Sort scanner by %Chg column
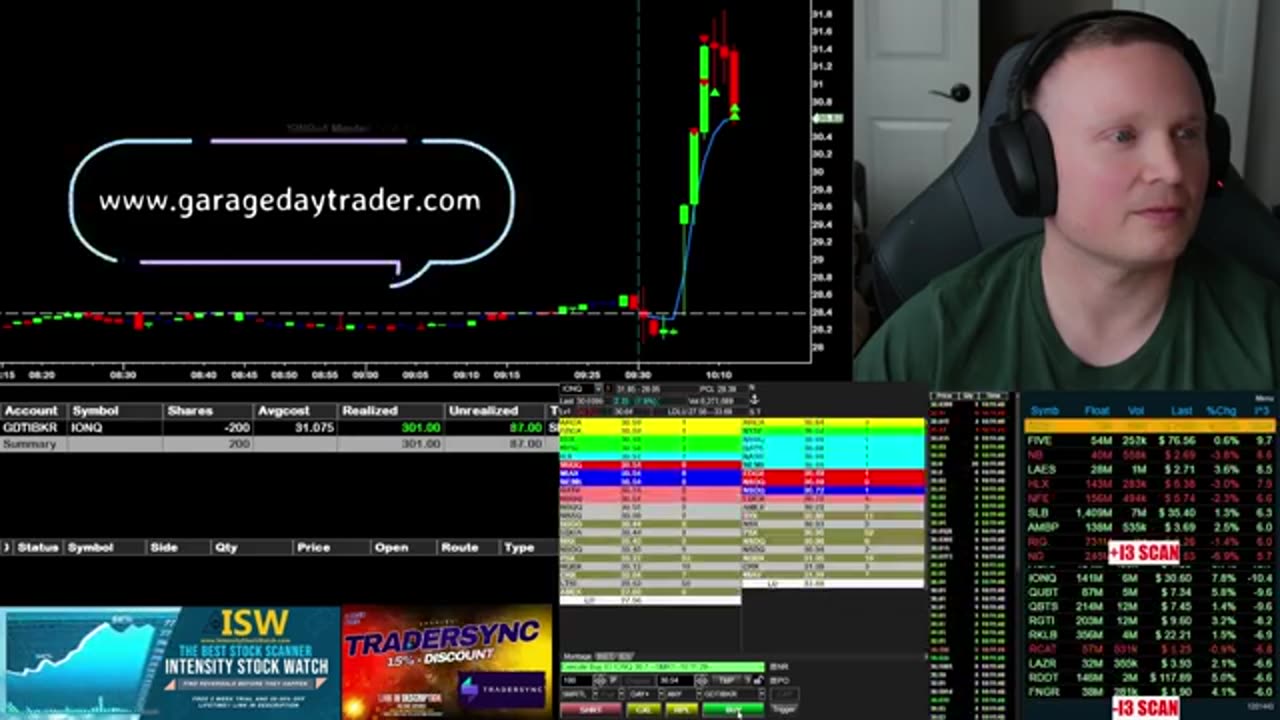 coord(1221,411)
